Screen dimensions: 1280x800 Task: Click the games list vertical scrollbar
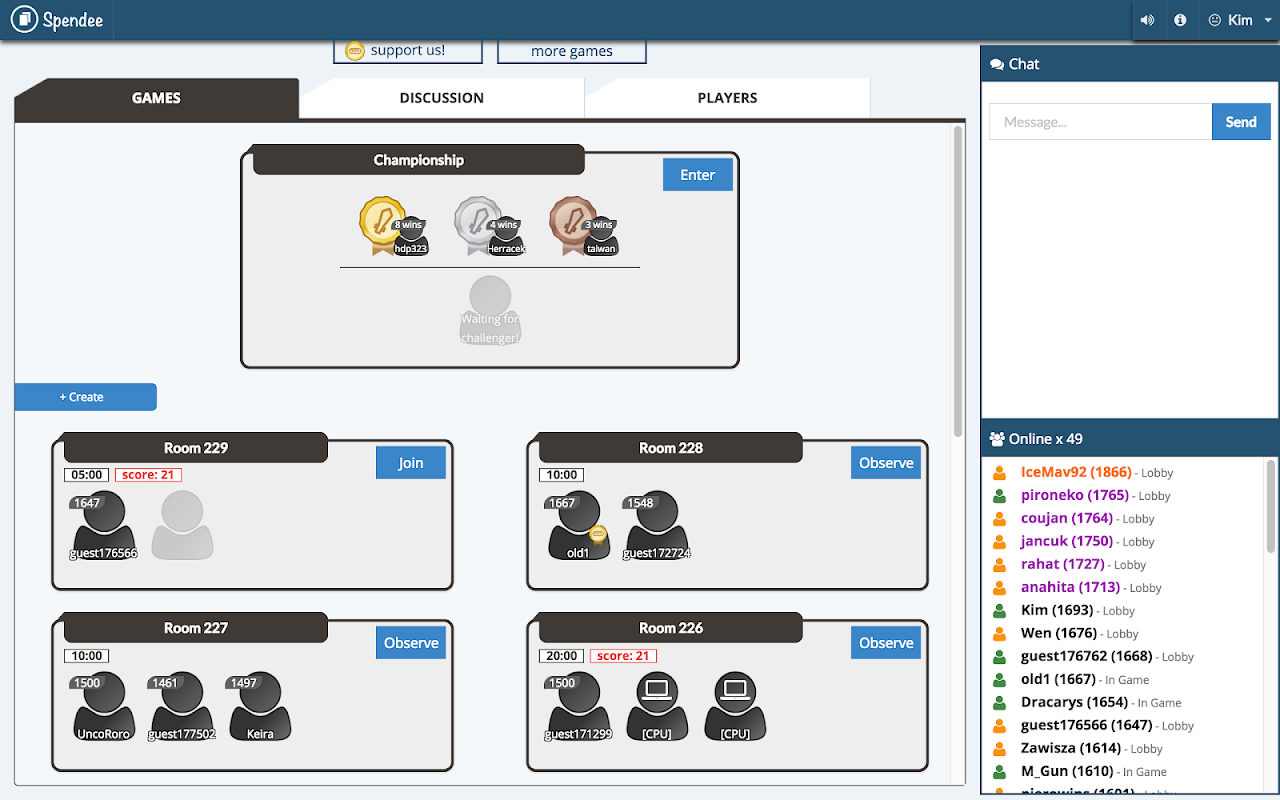pyautogui.click(x=958, y=280)
